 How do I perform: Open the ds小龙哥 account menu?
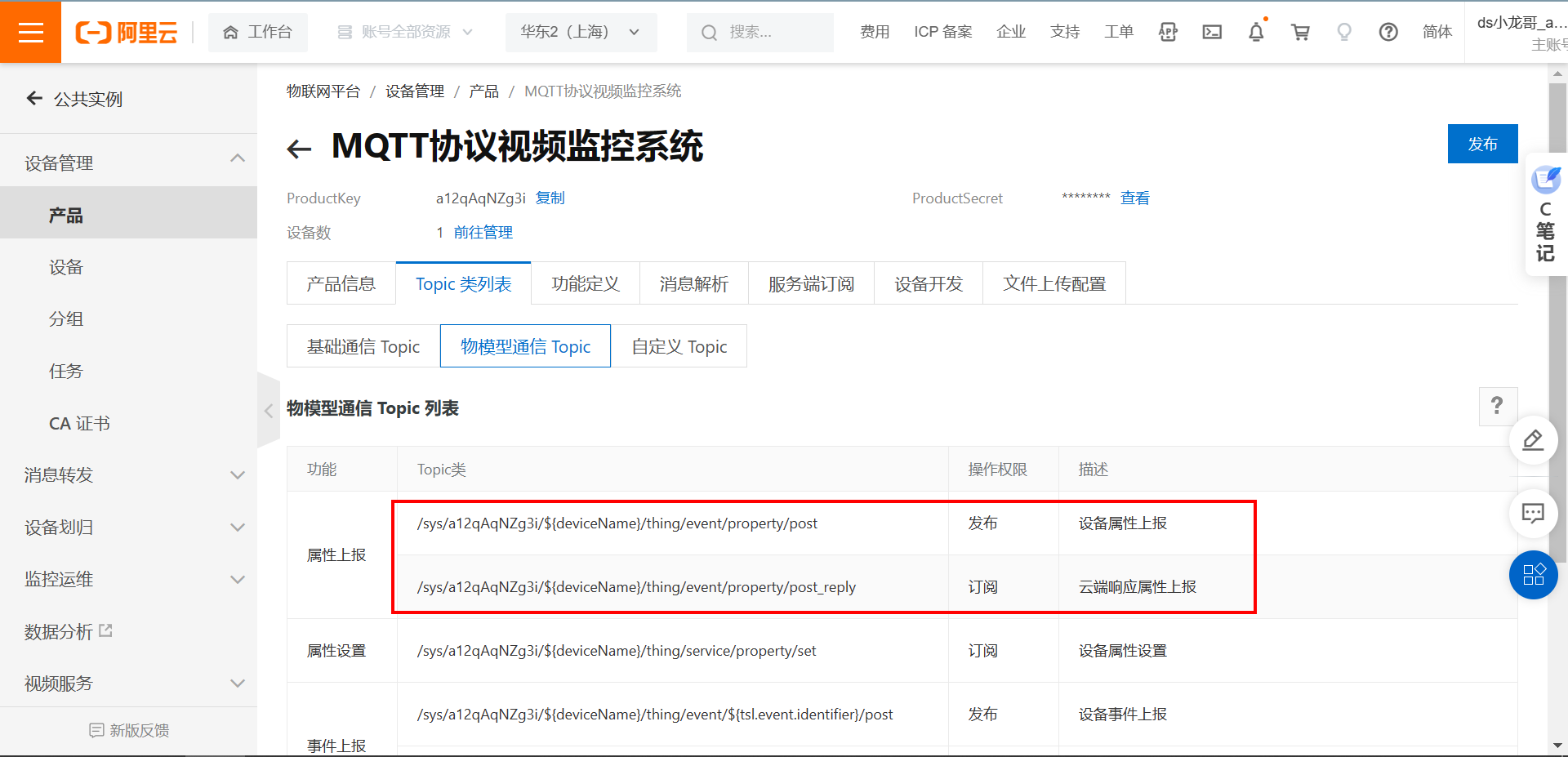(1521, 32)
